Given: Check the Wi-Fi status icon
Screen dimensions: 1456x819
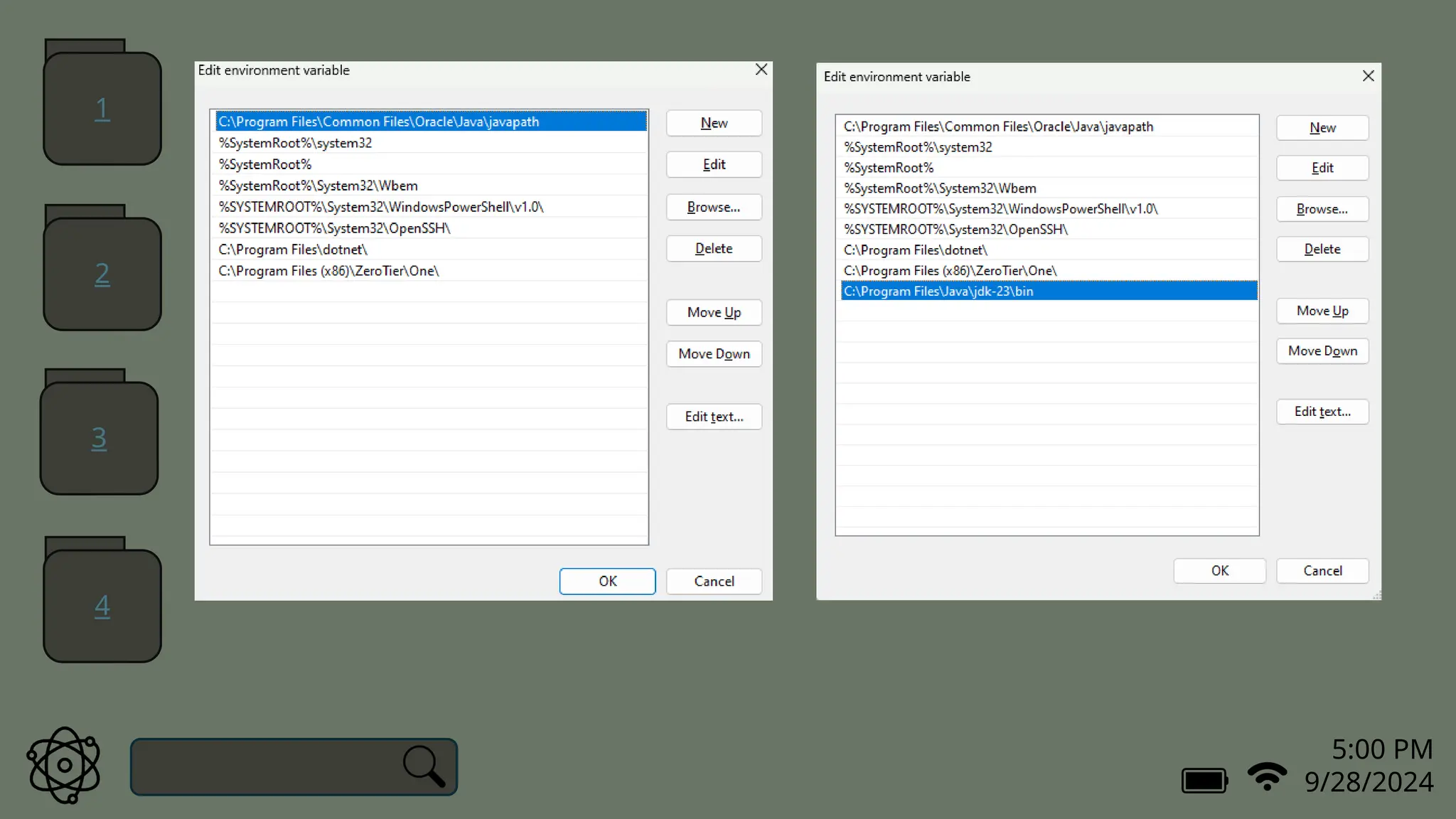Looking at the screenshot, I should click(1266, 776).
